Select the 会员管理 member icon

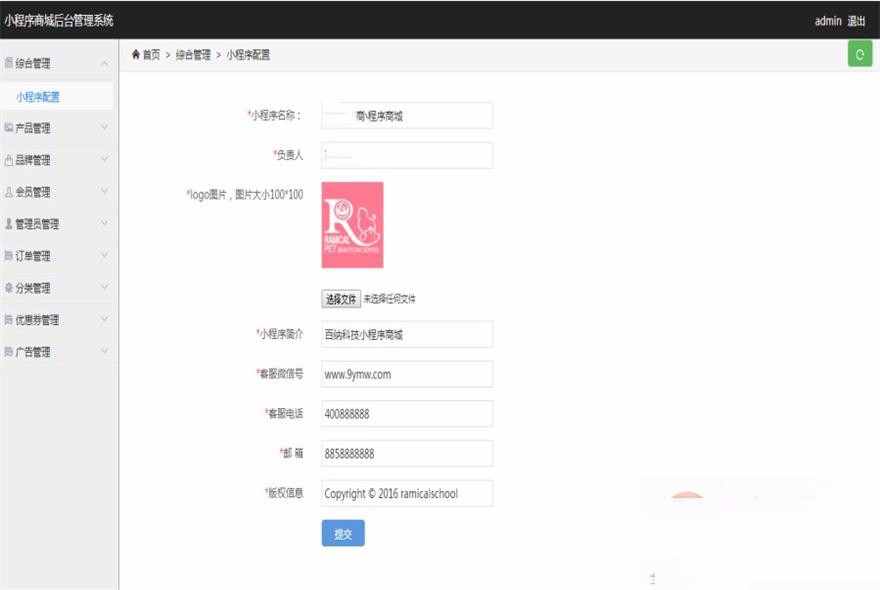point(12,191)
